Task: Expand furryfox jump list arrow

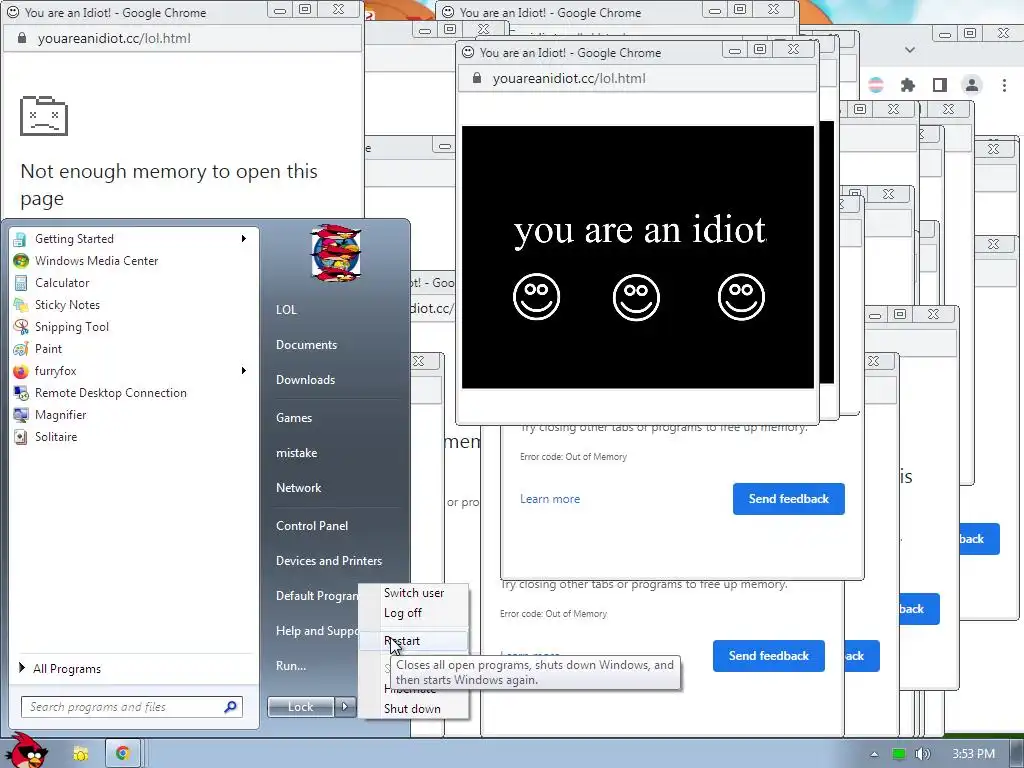Action: pos(244,371)
